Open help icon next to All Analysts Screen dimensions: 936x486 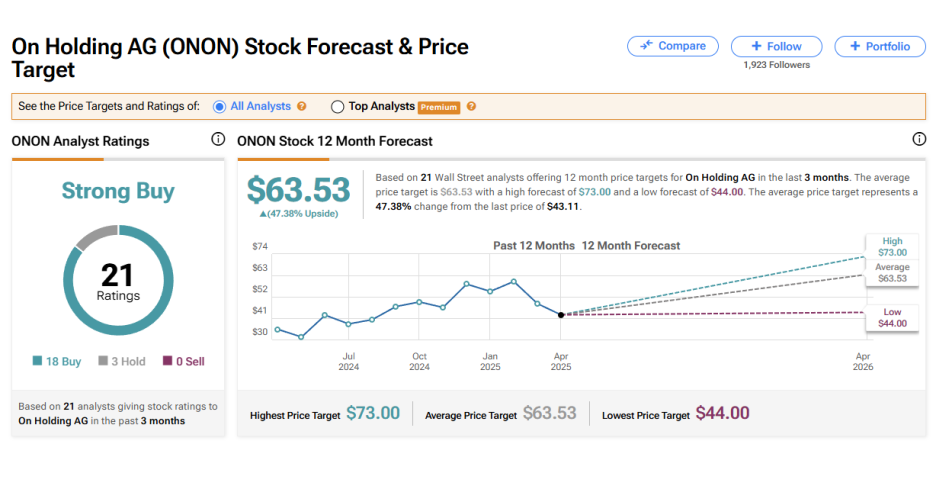tap(301, 106)
